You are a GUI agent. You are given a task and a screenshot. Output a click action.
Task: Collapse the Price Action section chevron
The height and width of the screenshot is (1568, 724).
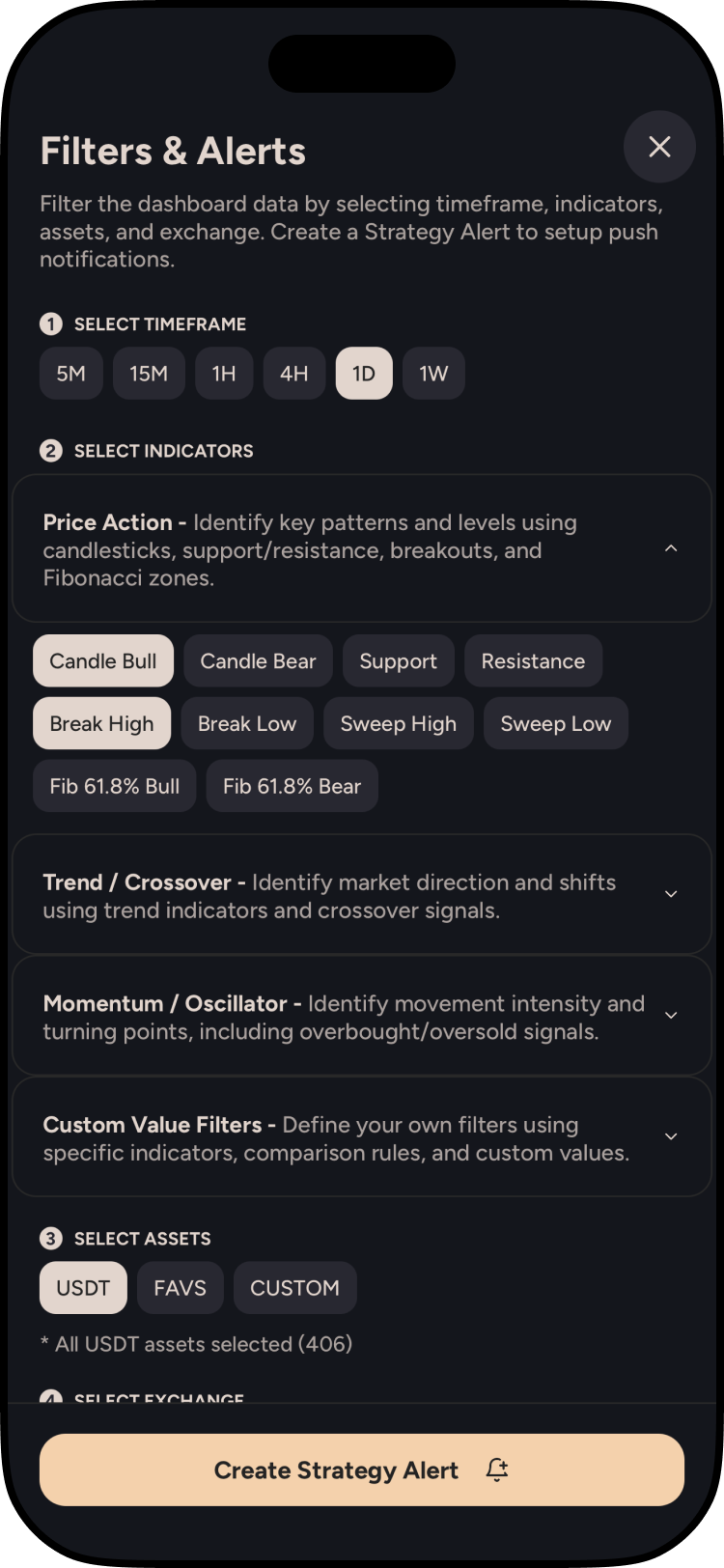tap(671, 548)
